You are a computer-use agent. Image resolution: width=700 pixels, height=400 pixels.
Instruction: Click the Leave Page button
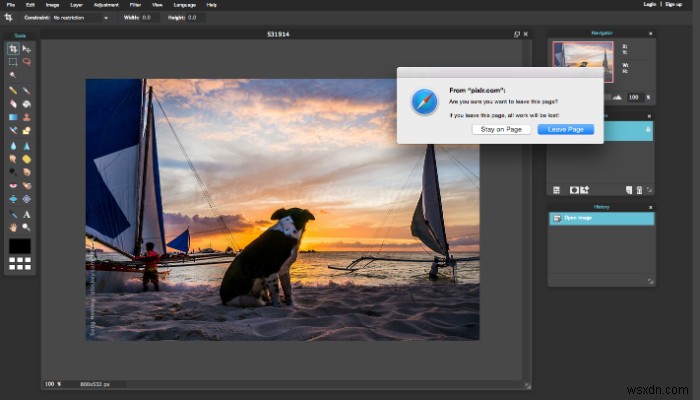(x=565, y=129)
